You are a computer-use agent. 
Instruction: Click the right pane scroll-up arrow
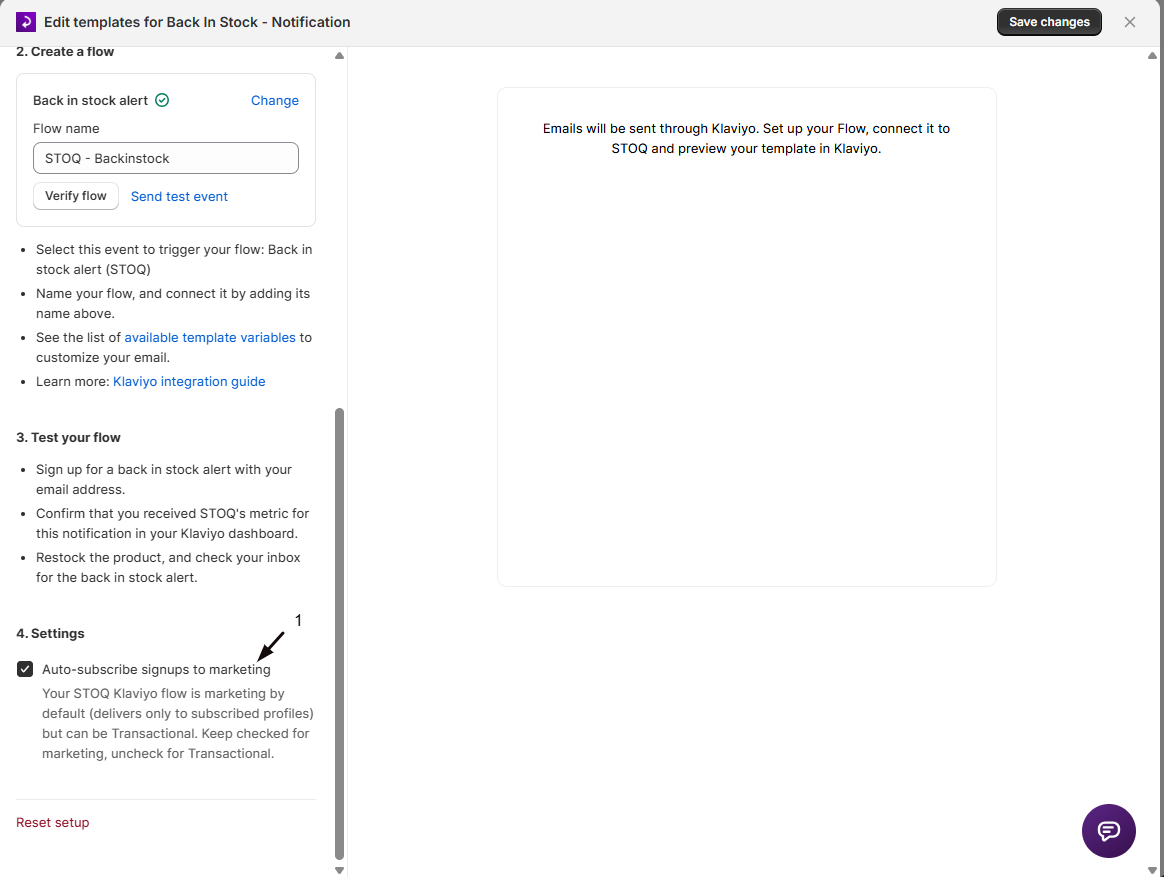tap(1152, 56)
